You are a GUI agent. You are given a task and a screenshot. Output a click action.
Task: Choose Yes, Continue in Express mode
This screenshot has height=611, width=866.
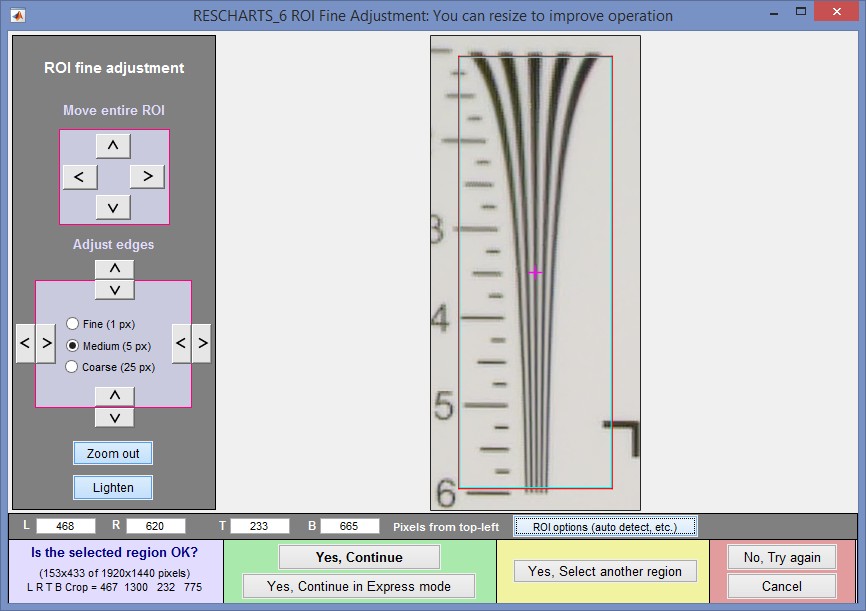pos(359,586)
